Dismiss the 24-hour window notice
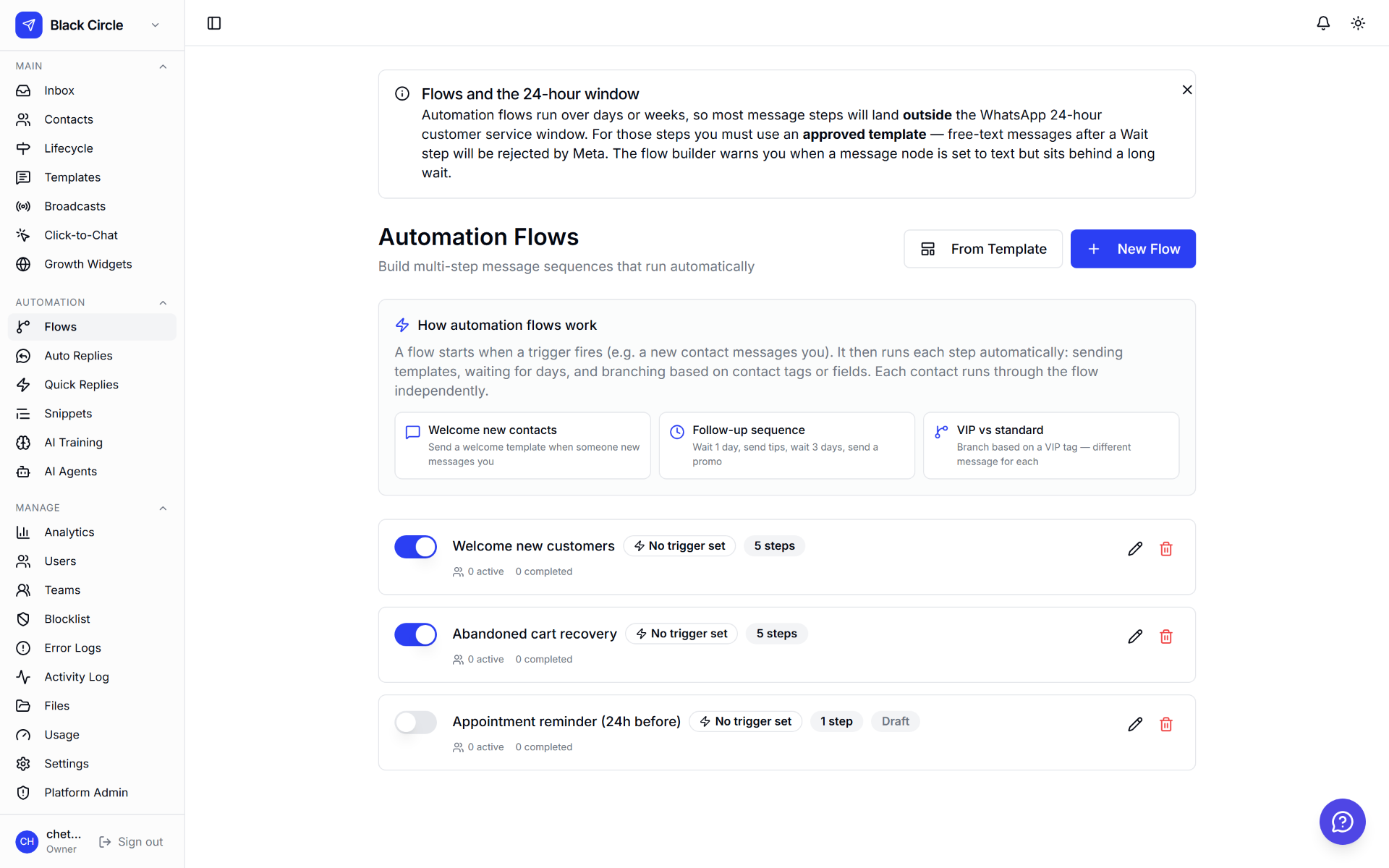The image size is (1389, 868). click(x=1187, y=90)
